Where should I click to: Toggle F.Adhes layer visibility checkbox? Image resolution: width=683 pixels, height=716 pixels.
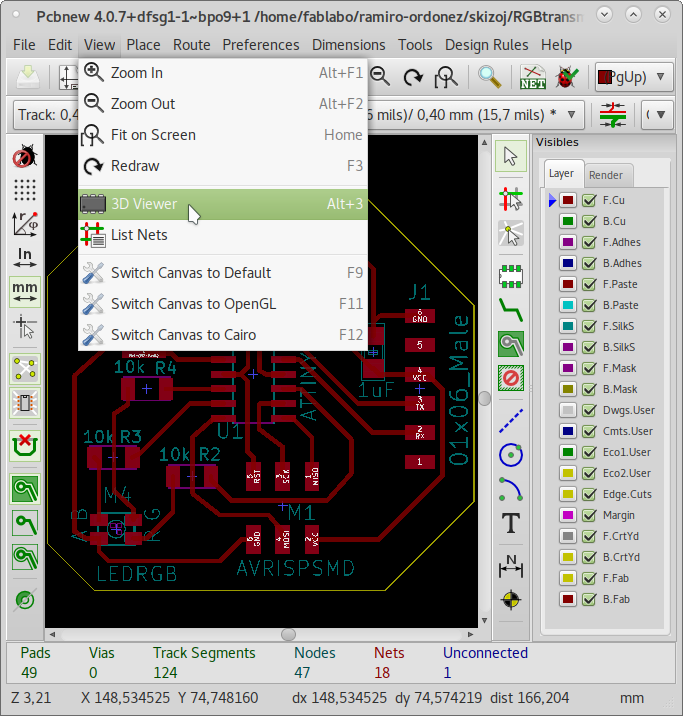click(589, 242)
